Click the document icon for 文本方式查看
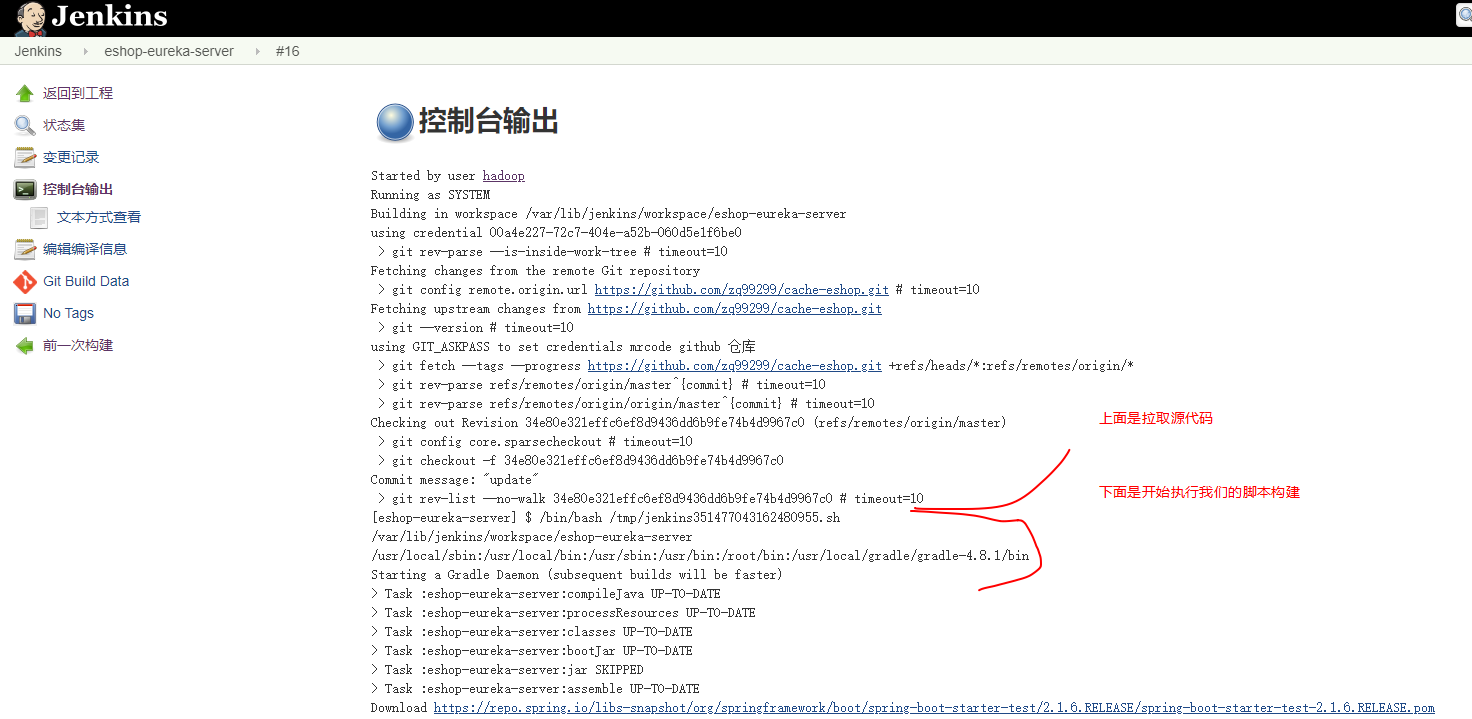This screenshot has width=1472, height=719. 39,217
